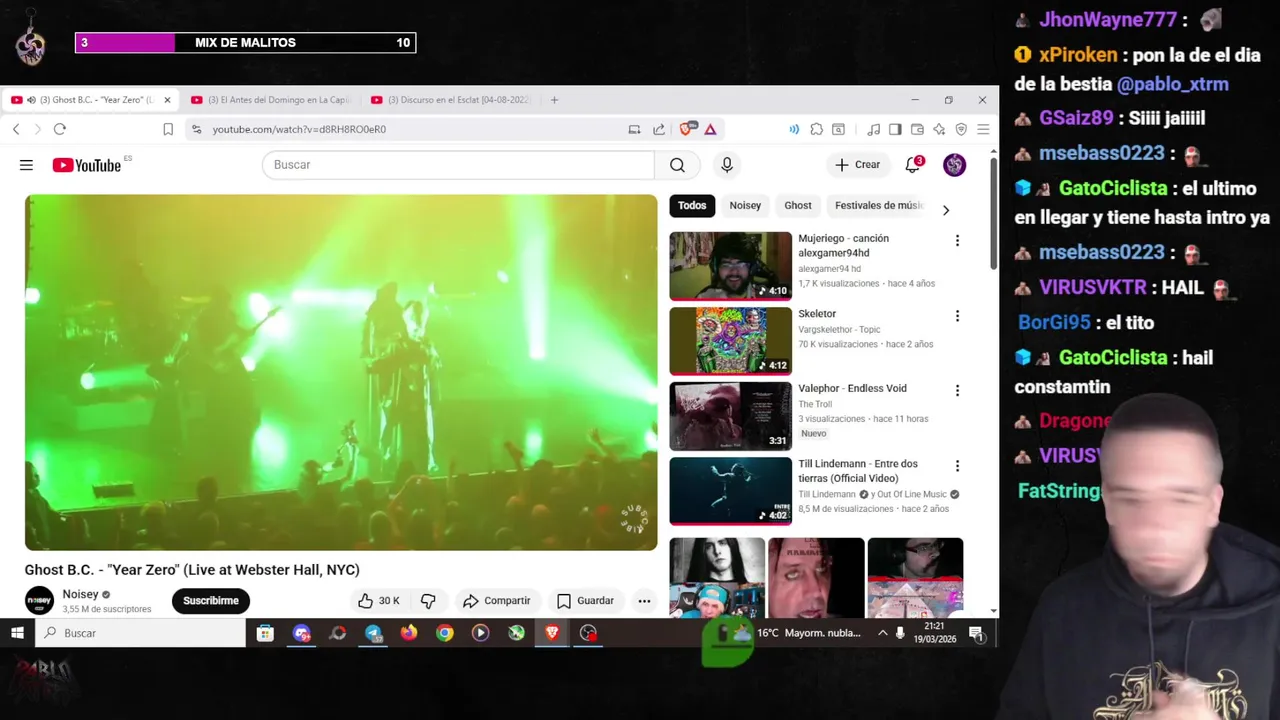1280x720 pixels.
Task: Click the YouTube Buscar search field
Action: coord(458,165)
